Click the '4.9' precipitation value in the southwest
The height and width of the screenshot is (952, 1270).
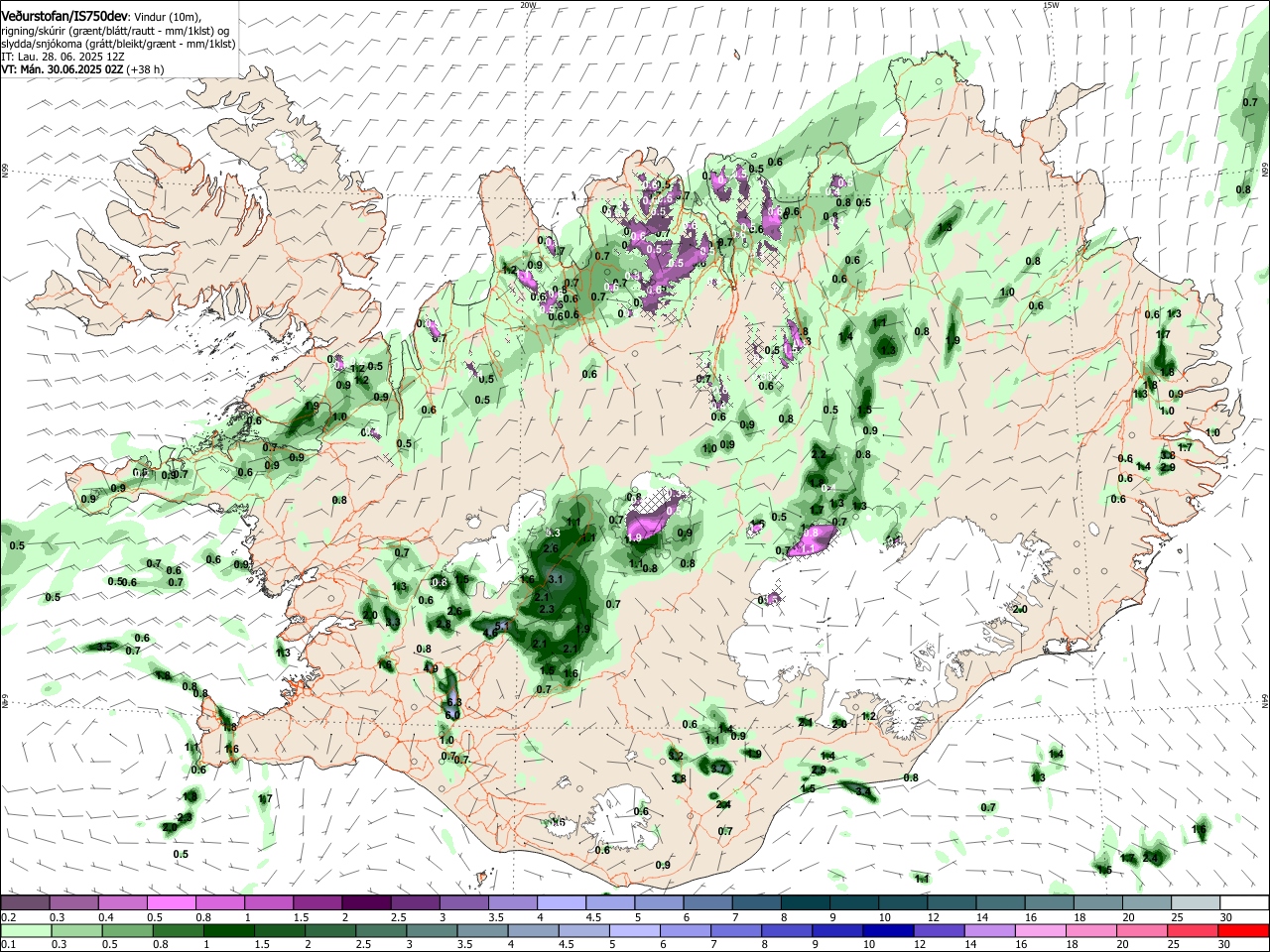click(431, 668)
